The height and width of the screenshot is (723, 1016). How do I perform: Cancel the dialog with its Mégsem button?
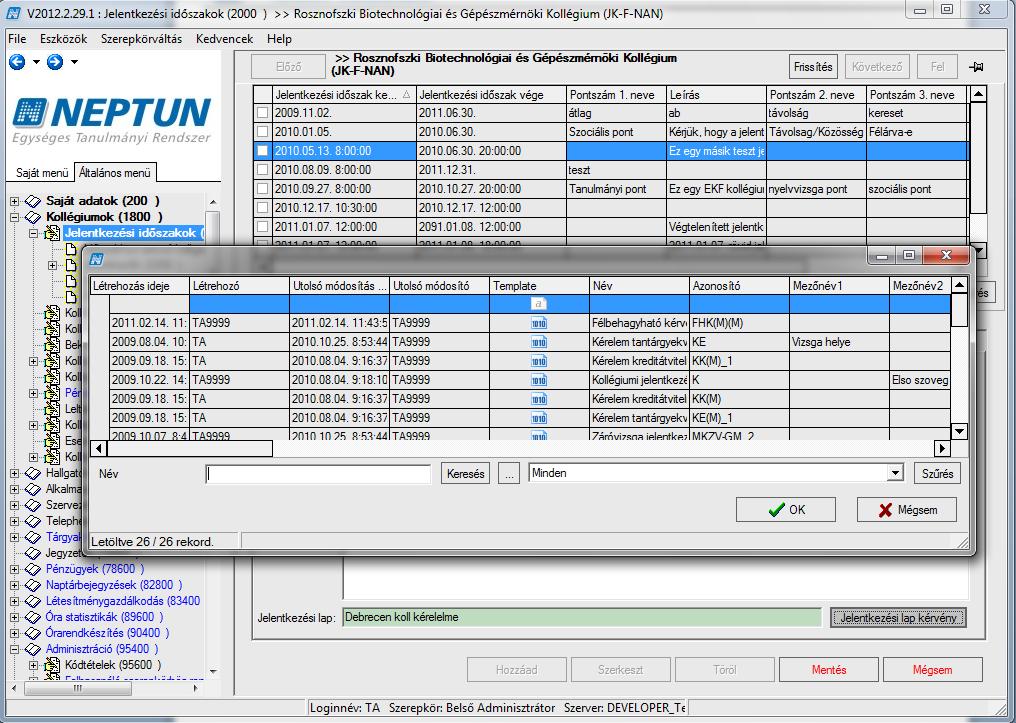[x=906, y=510]
